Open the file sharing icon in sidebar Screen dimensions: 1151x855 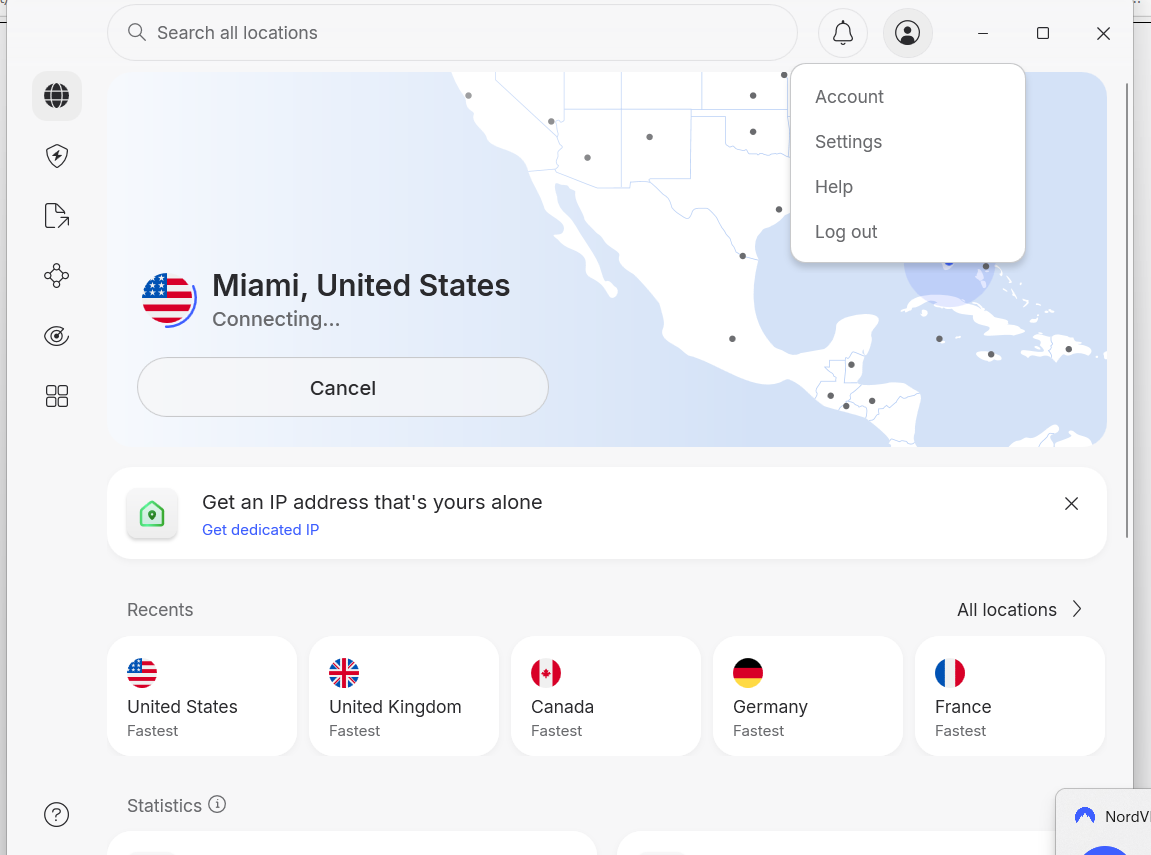57,216
